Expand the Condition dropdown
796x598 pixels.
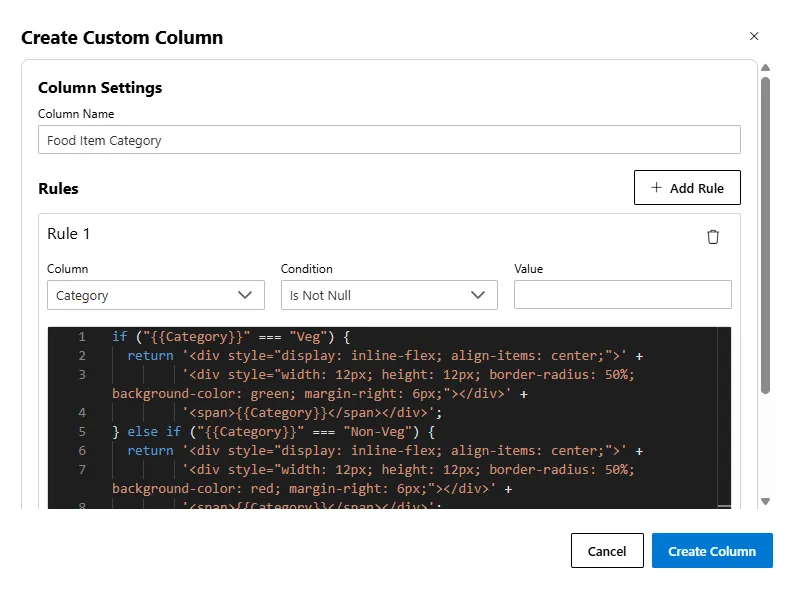point(388,295)
